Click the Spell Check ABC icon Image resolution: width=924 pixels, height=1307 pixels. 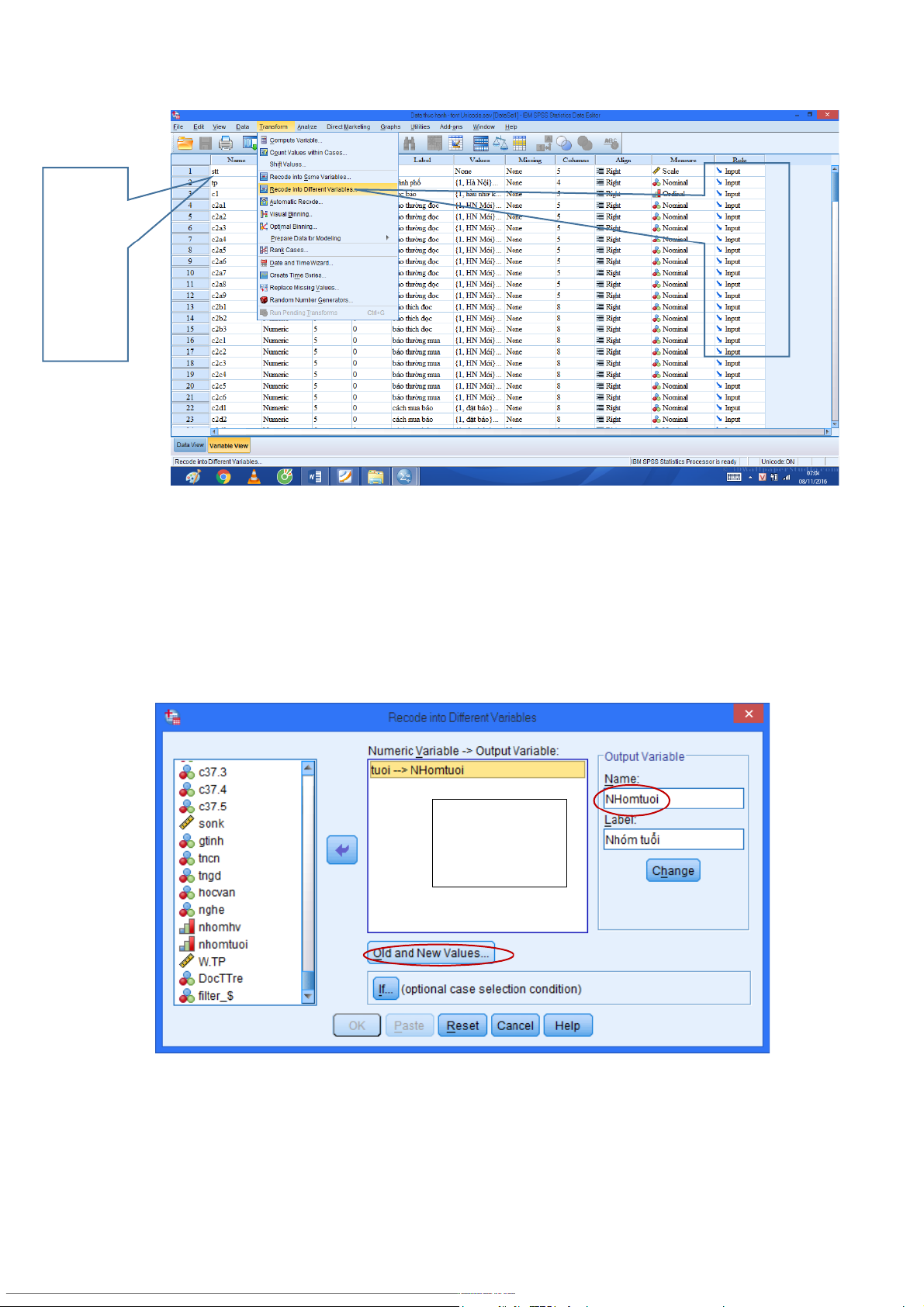pyautogui.click(x=611, y=143)
